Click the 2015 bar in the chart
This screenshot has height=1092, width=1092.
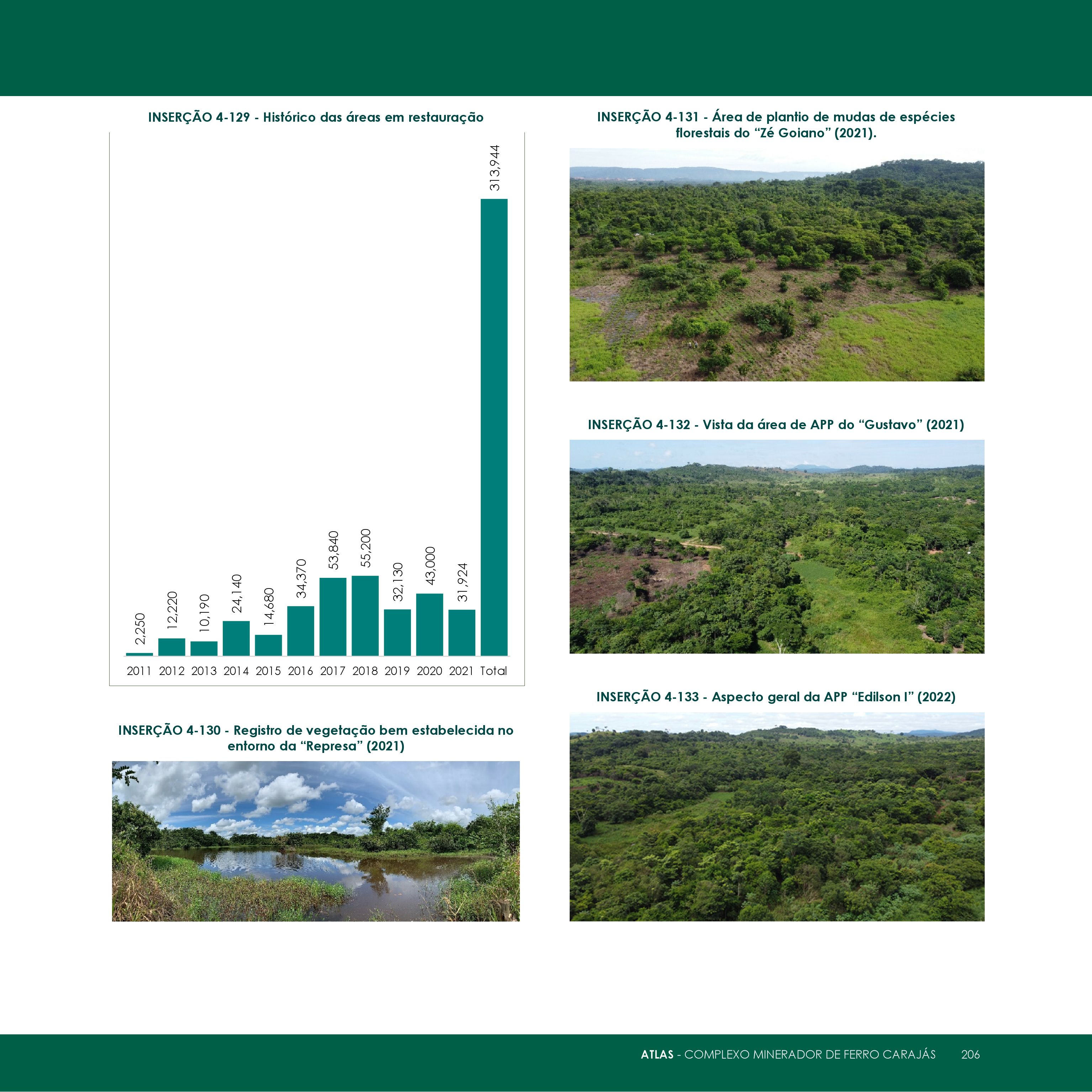point(269,645)
